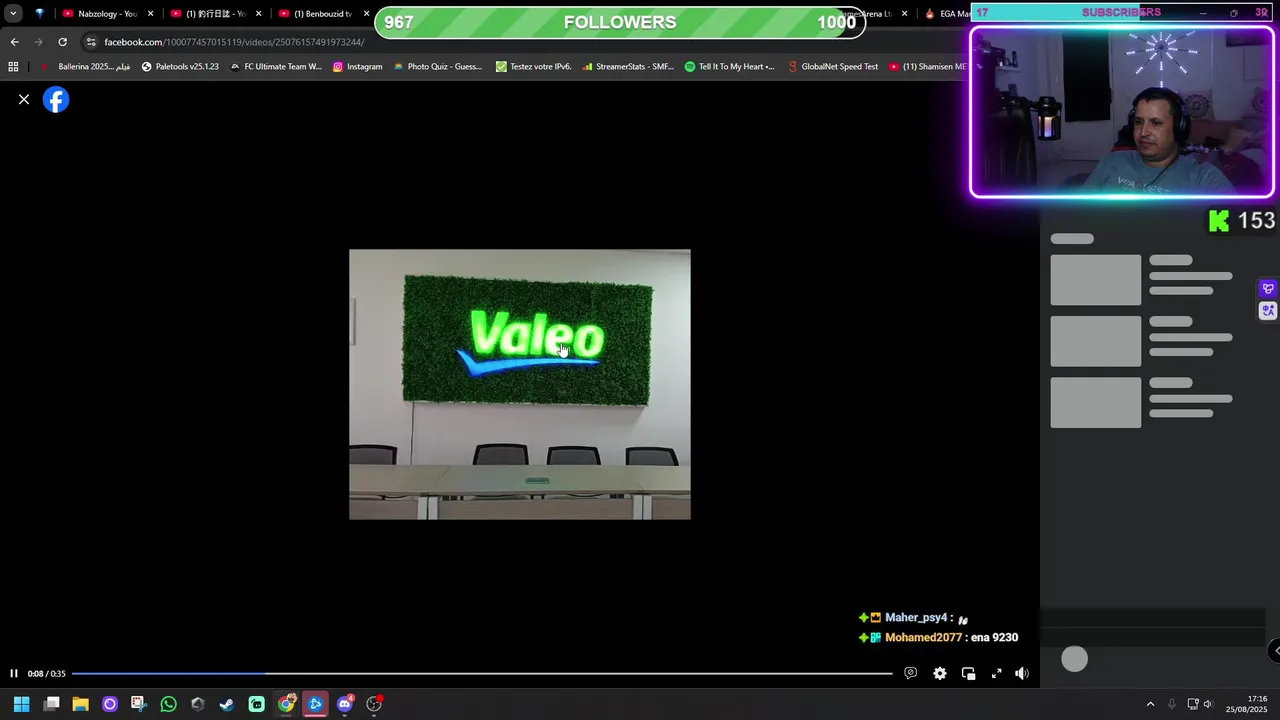Open Shamisen YouTube bookmark

(x=927, y=67)
